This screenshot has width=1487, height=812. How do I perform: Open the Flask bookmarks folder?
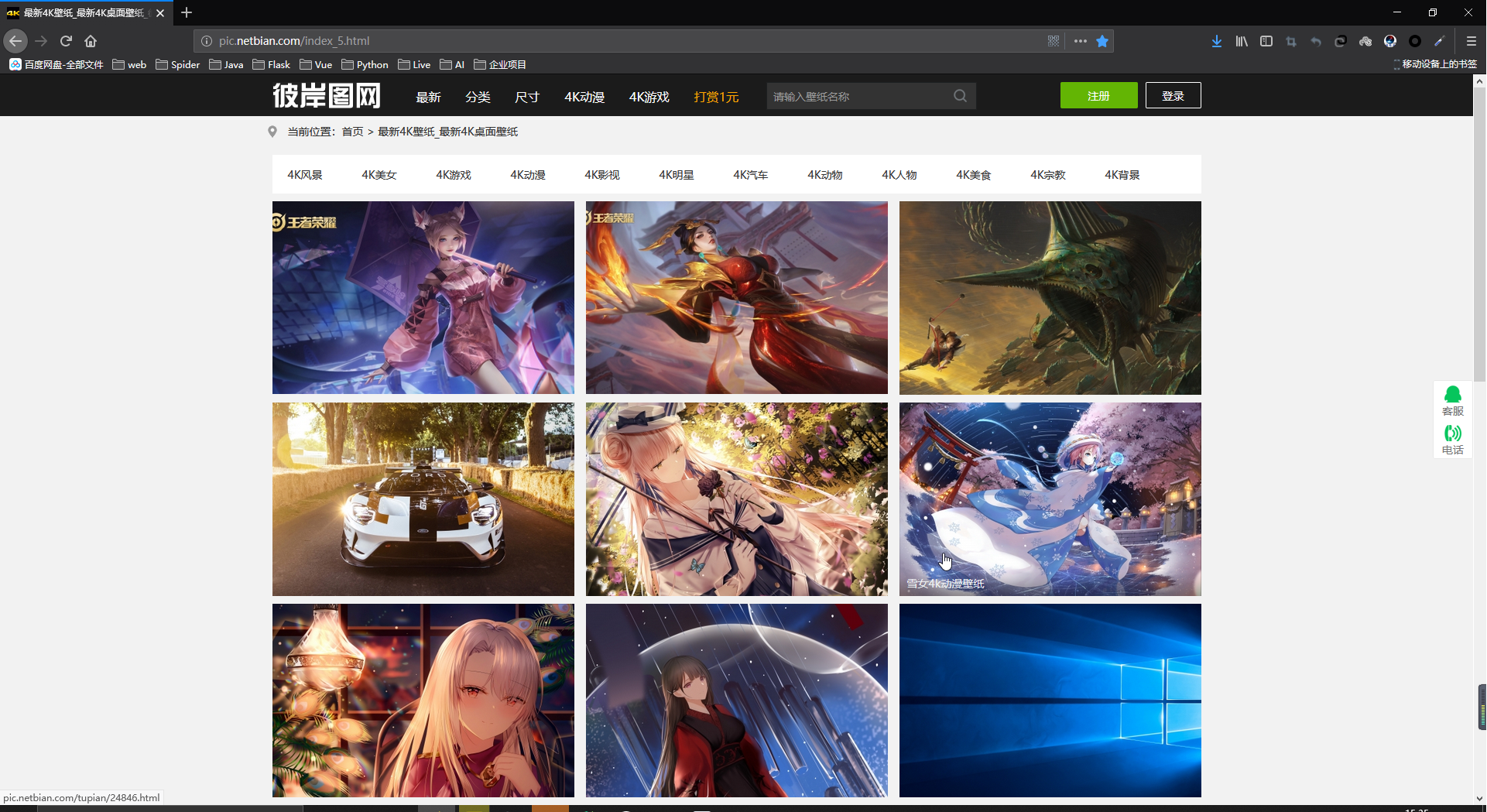[271, 64]
